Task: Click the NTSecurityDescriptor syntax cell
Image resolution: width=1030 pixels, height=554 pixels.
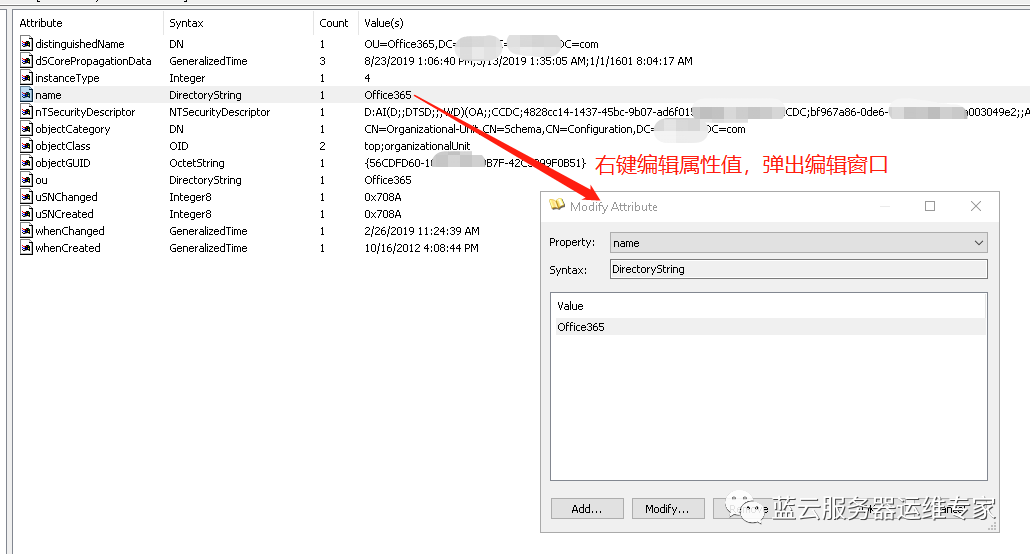Action: tap(219, 112)
